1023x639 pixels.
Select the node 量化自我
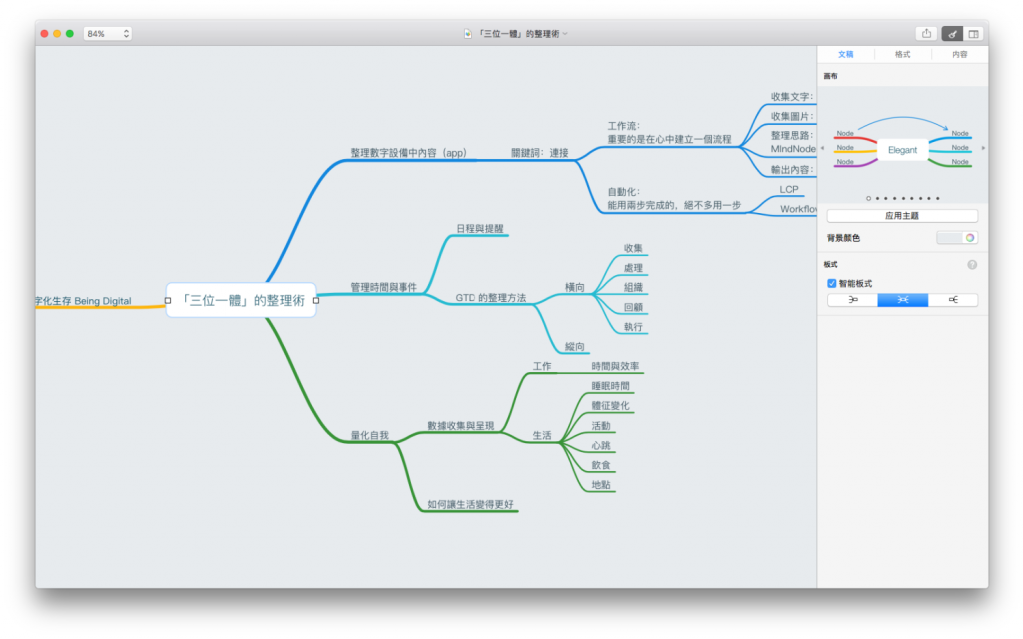pyautogui.click(x=369, y=435)
